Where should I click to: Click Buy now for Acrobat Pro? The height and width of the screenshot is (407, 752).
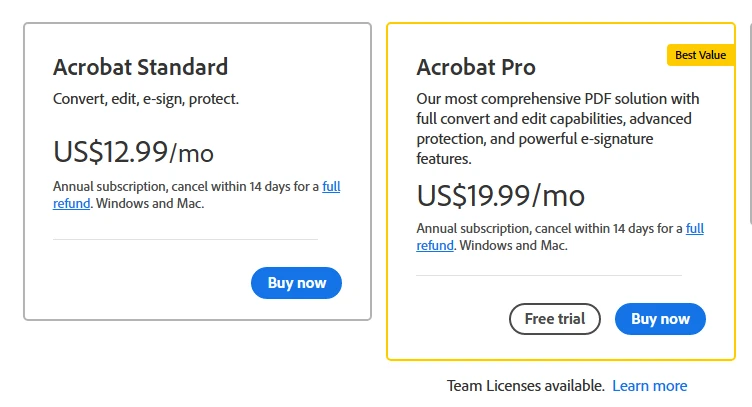click(660, 319)
